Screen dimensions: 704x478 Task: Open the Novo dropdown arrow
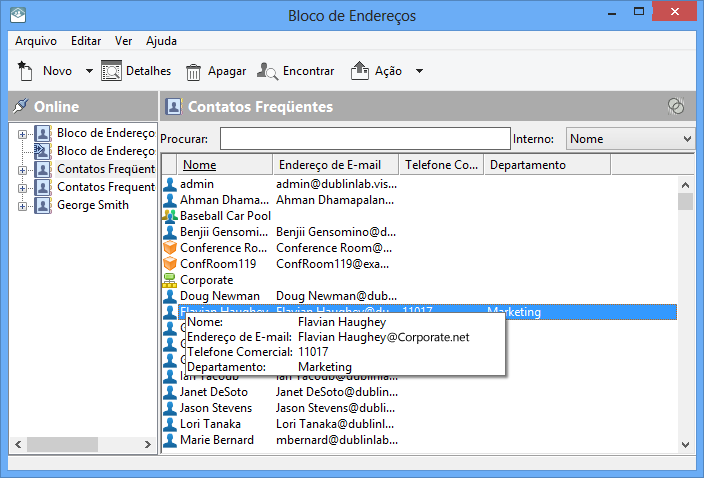[89, 71]
